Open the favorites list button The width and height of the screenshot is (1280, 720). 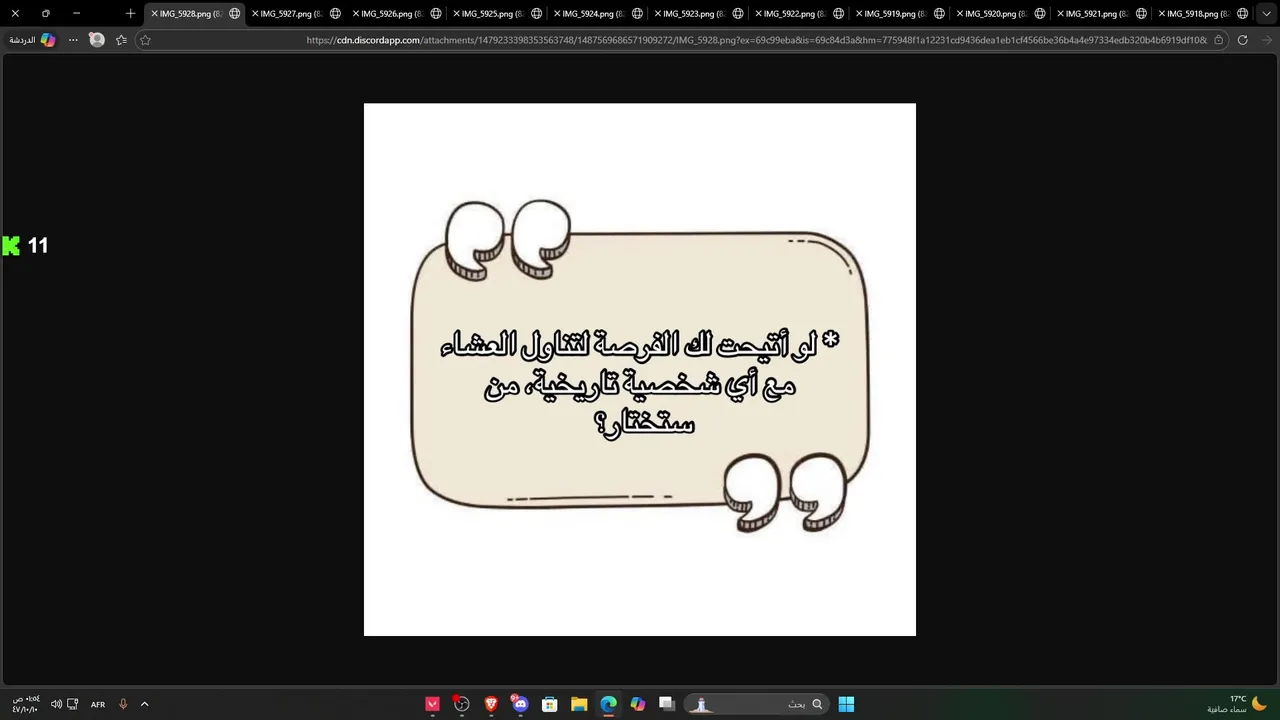pos(121,40)
